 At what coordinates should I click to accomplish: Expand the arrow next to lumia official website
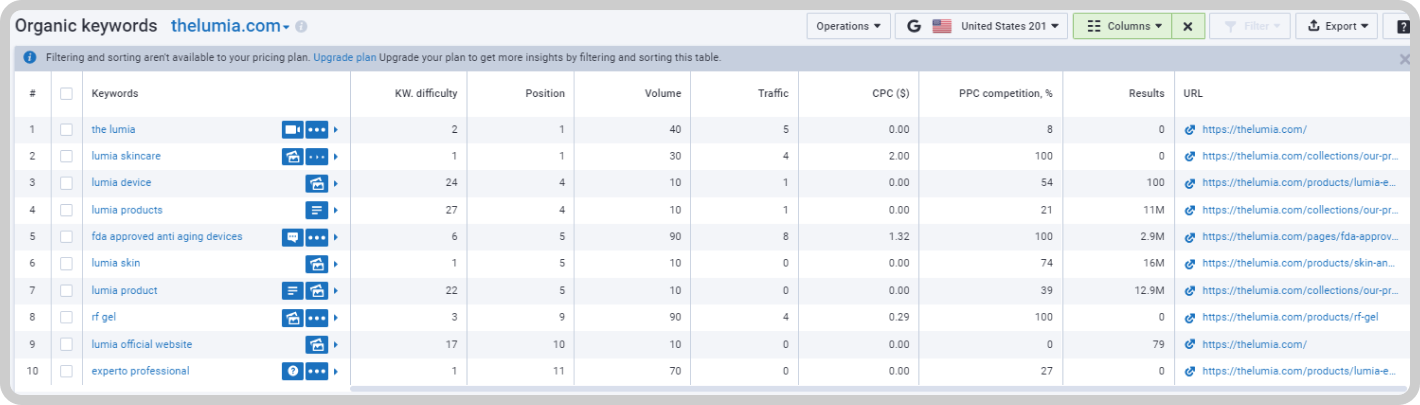336,345
